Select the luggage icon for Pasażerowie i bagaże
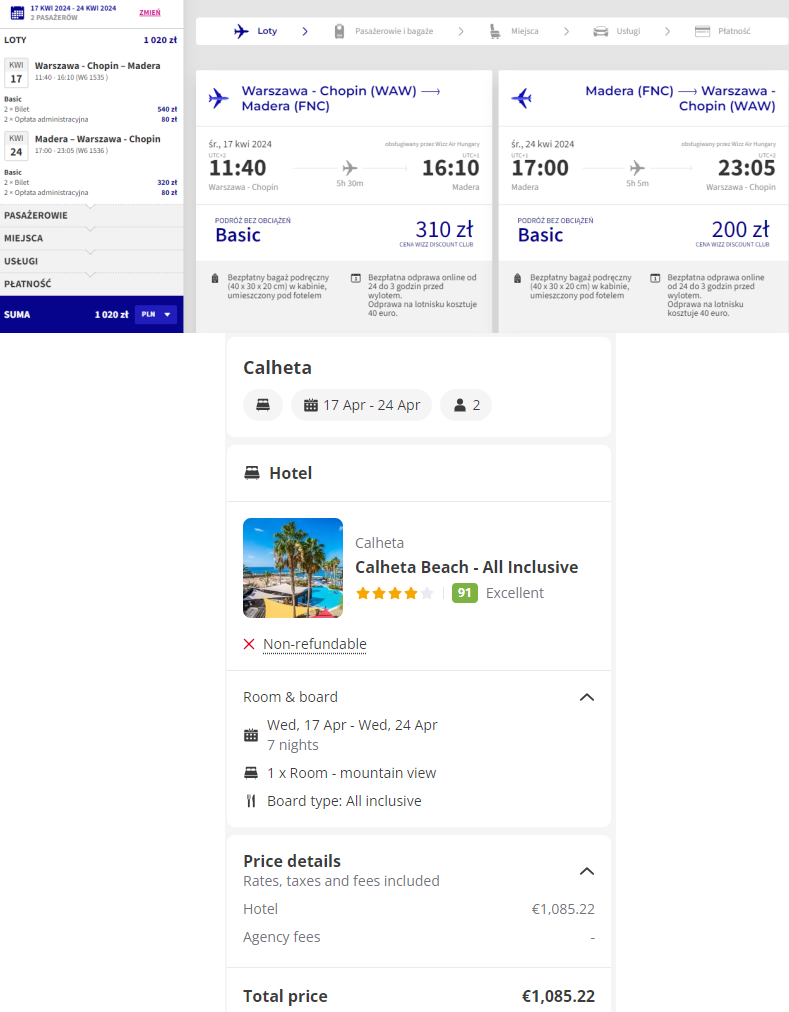789x1012 pixels. click(x=339, y=31)
